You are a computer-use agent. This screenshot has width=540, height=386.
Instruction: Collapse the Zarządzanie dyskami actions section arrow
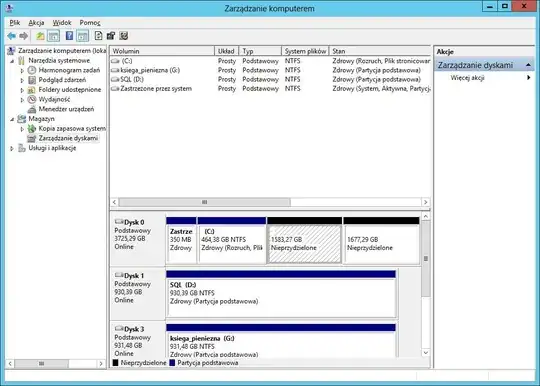click(528, 65)
